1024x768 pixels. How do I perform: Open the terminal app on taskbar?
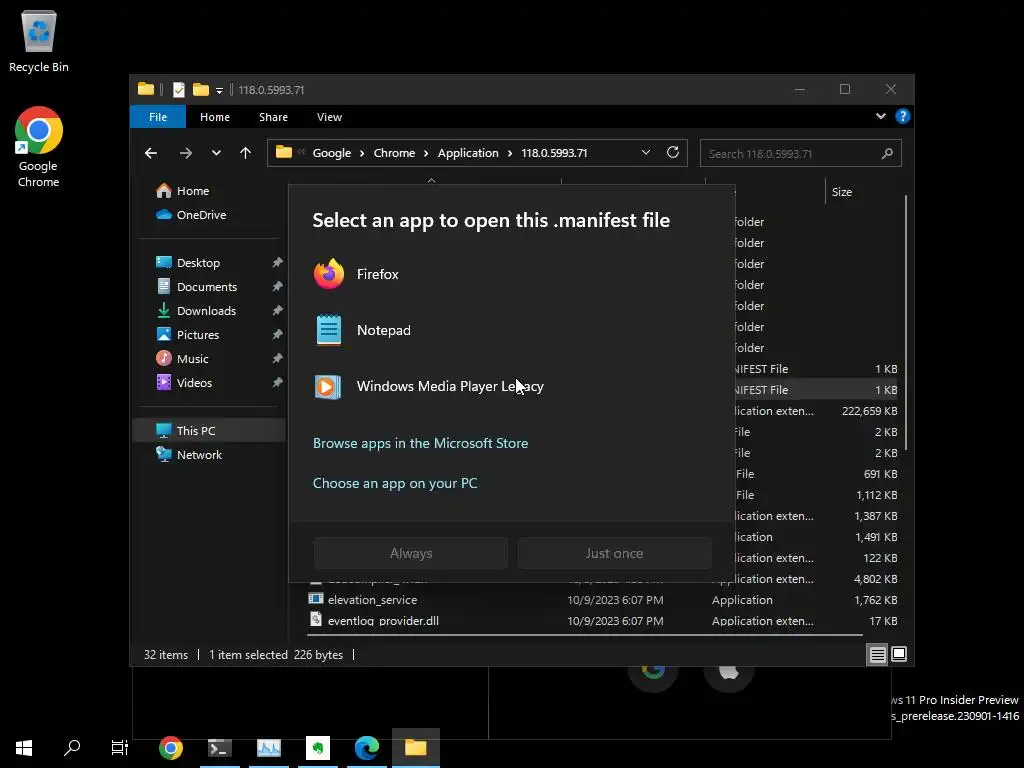tap(219, 748)
